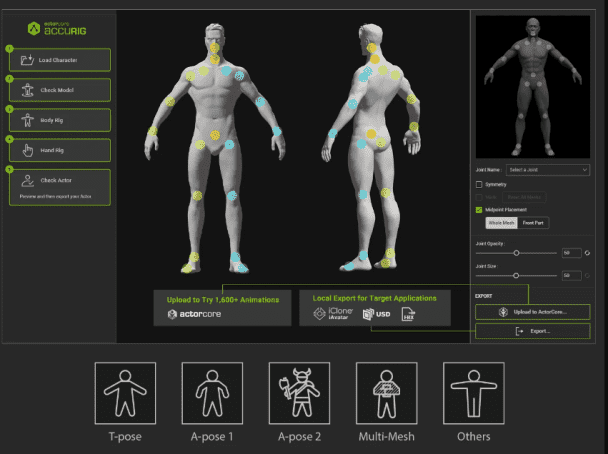The width and height of the screenshot is (608, 454).
Task: Switch to Front Part placement
Action: [533, 223]
